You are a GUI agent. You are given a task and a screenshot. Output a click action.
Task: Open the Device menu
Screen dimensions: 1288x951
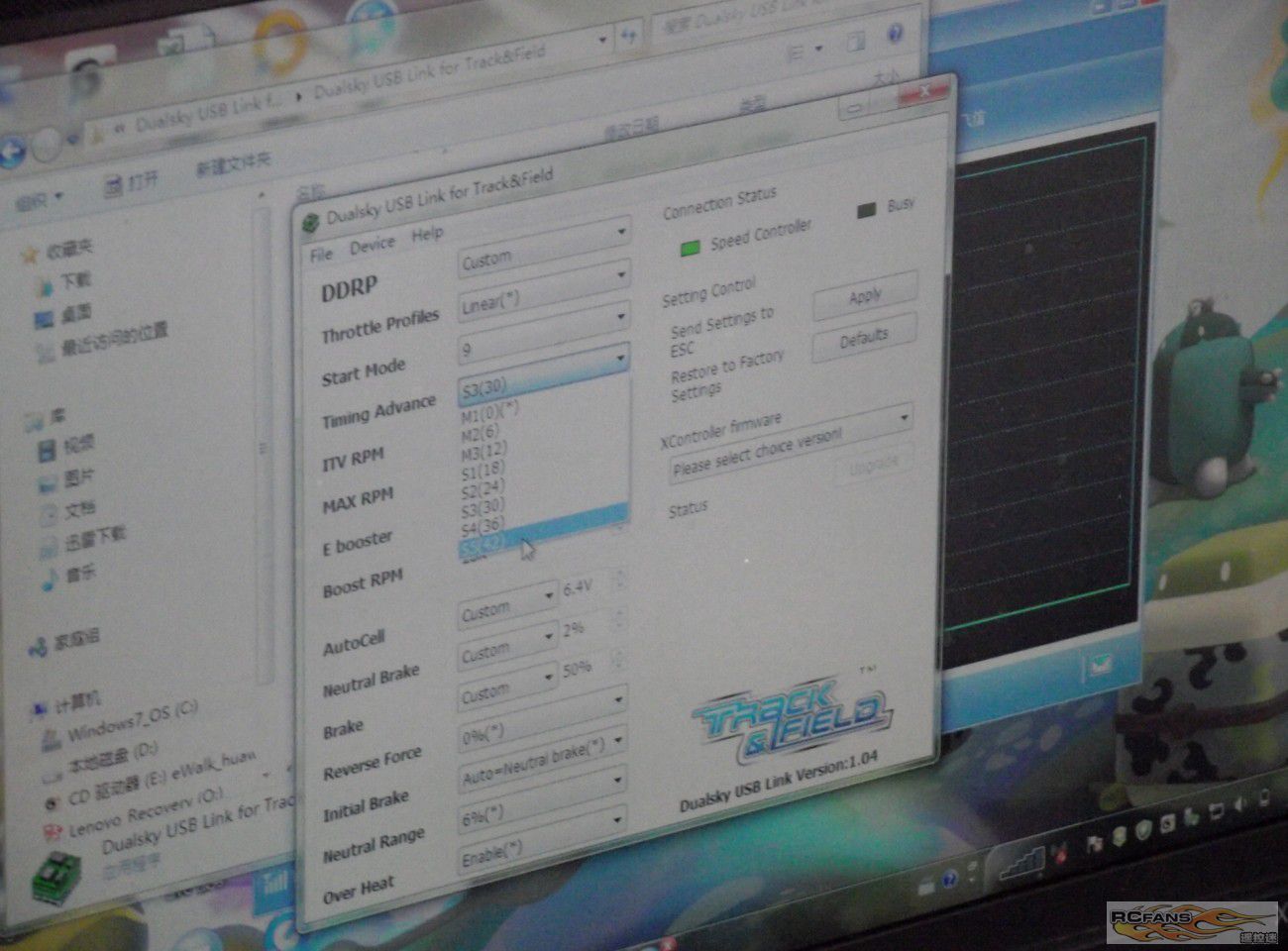tap(372, 245)
